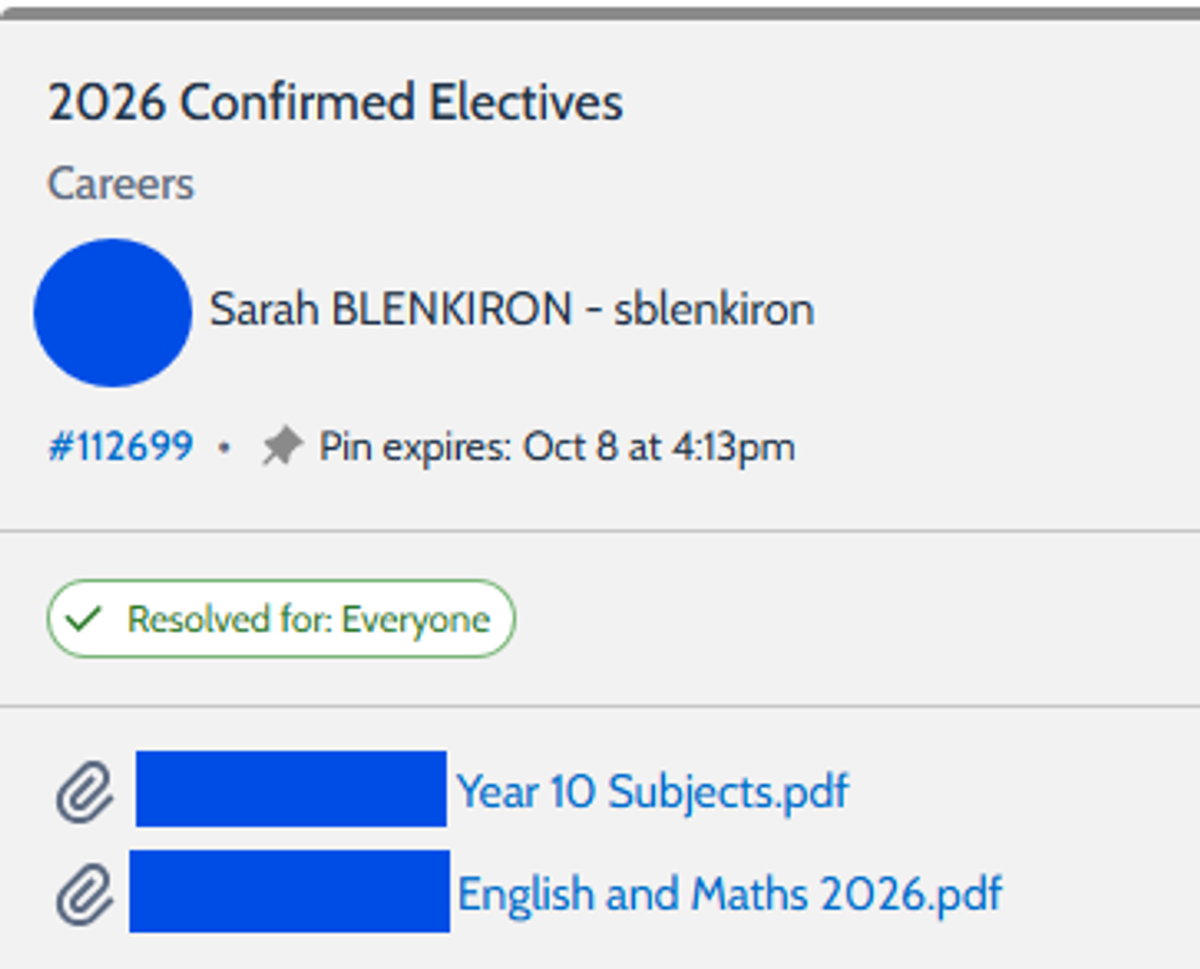Viewport: 1200px width, 969px height.
Task: Open the English and Maths 2026.pdf attachment
Action: tap(729, 893)
